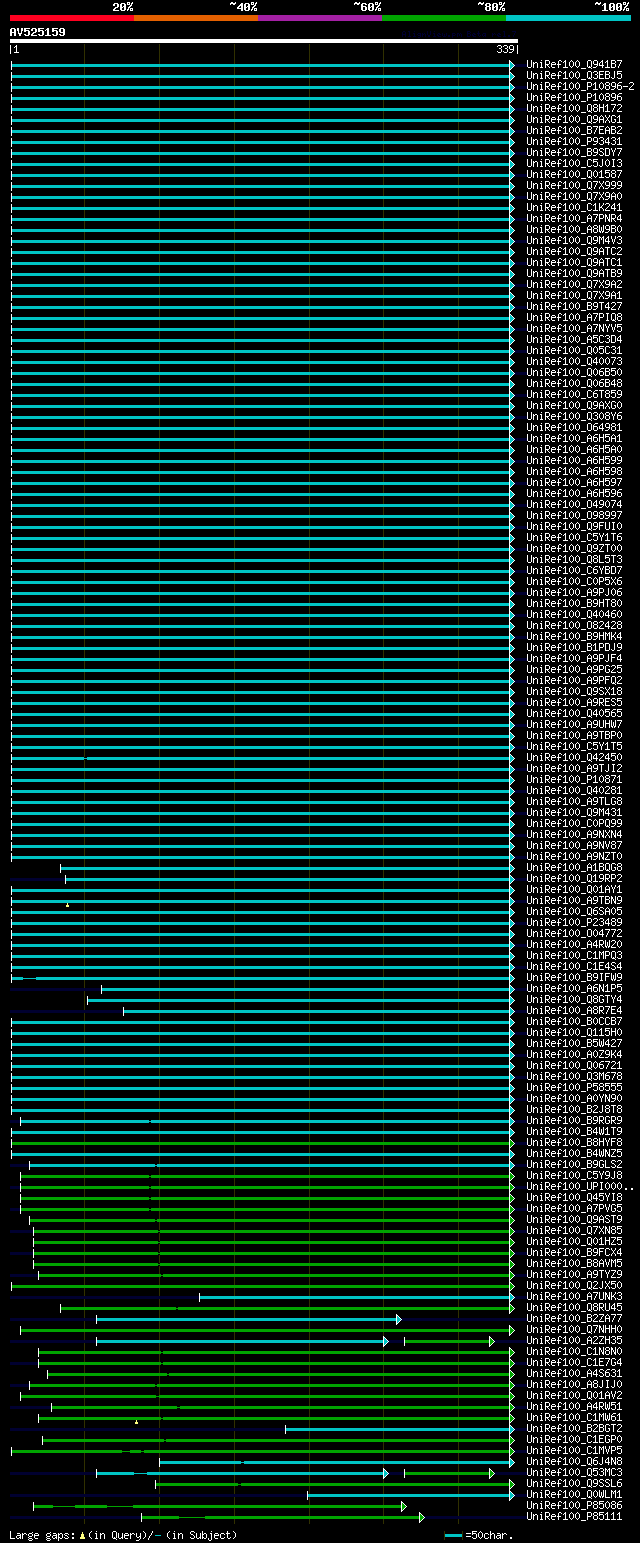Select the UniRef100_Q8GTY4 label

(x=573, y=999)
